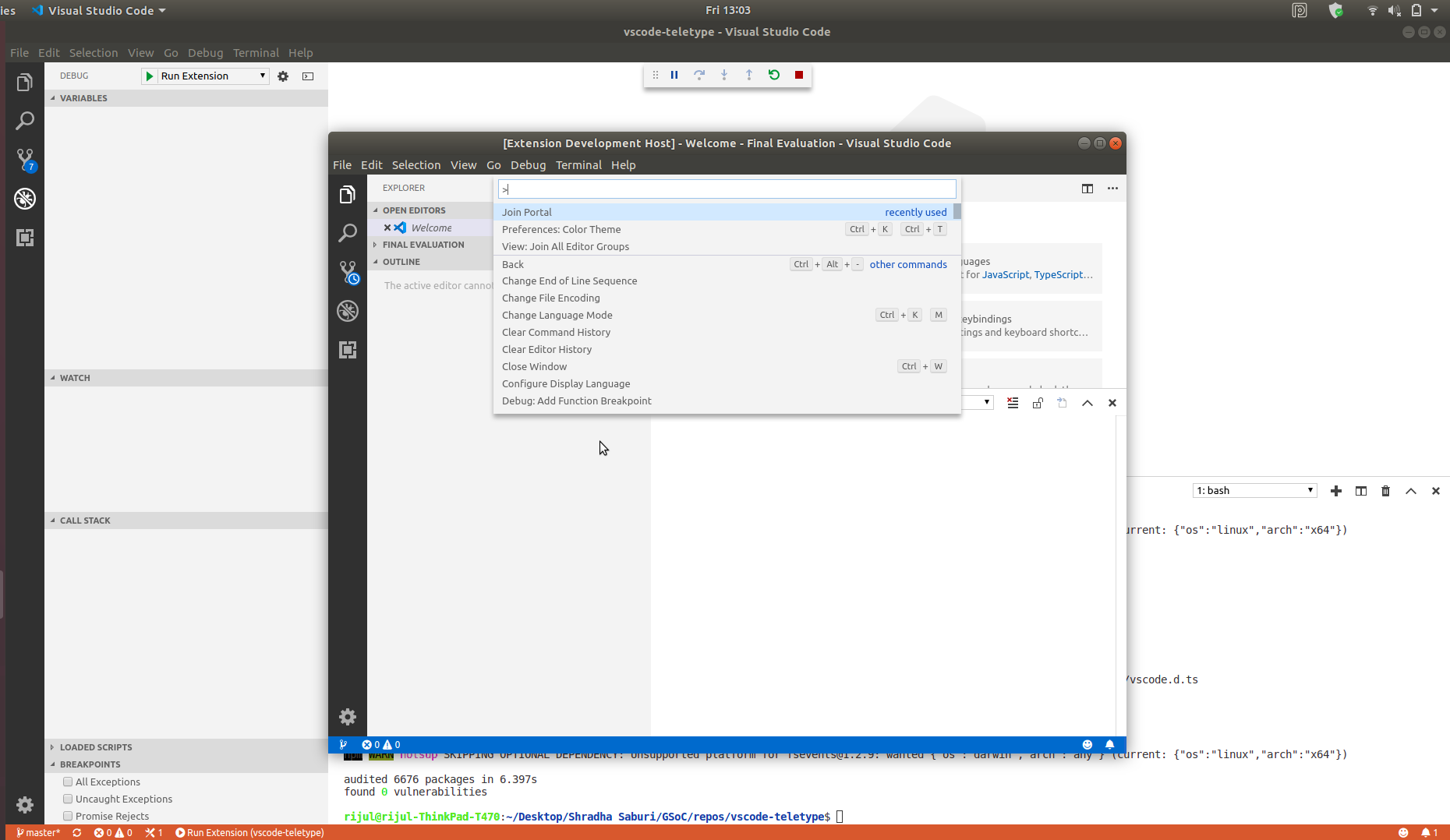The height and width of the screenshot is (840, 1450).
Task: Close Welcome editor in Open Editors
Action: (387, 228)
